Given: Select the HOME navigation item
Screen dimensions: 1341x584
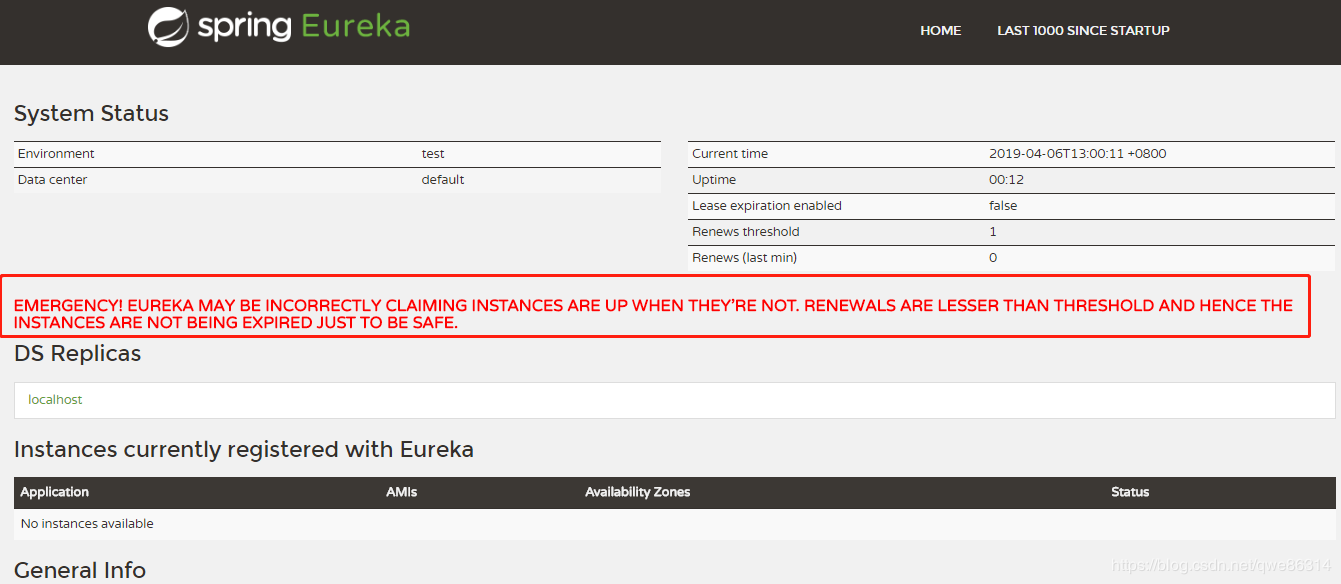Looking at the screenshot, I should [x=939, y=31].
